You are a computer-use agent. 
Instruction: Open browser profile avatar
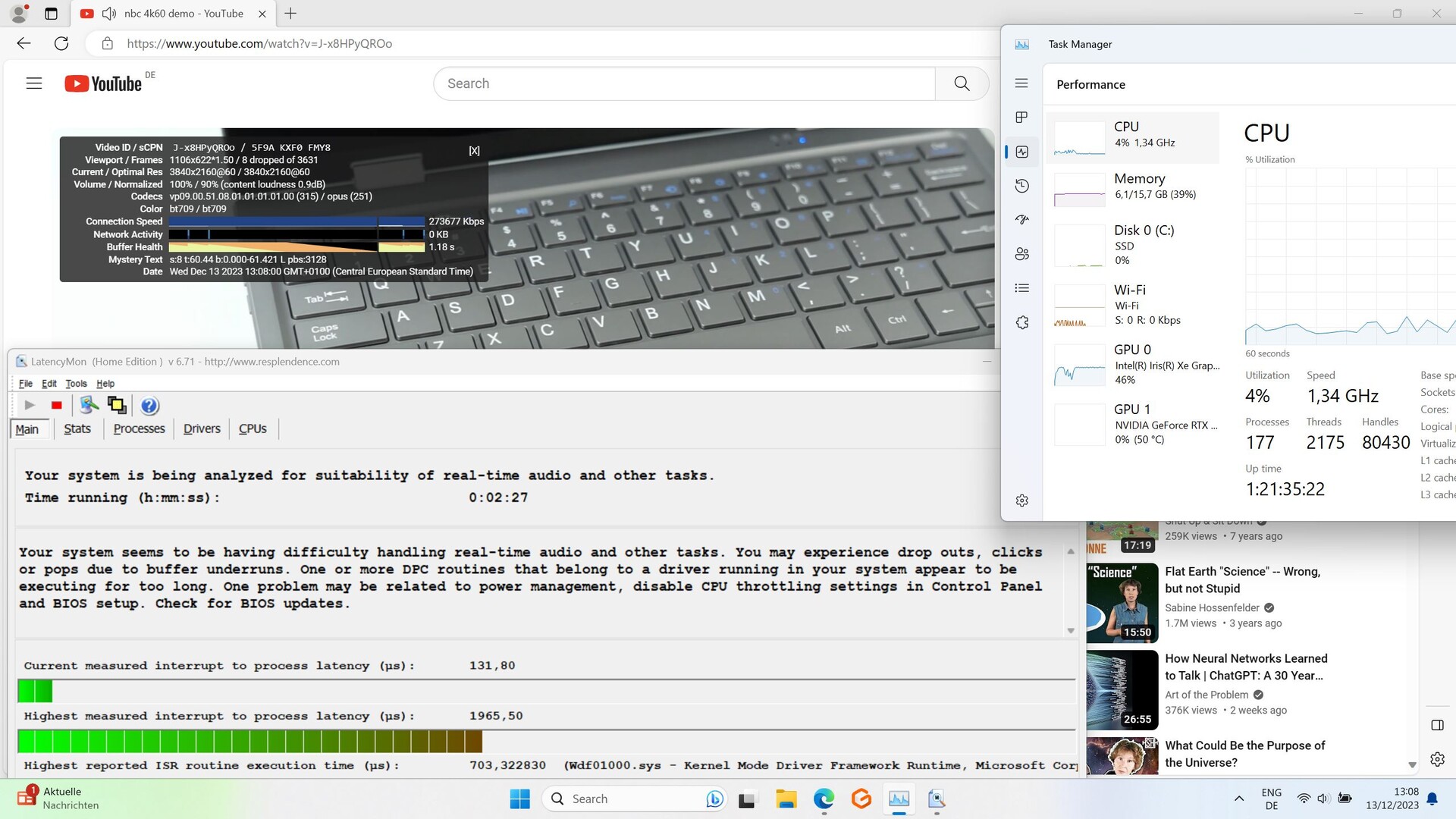click(19, 13)
